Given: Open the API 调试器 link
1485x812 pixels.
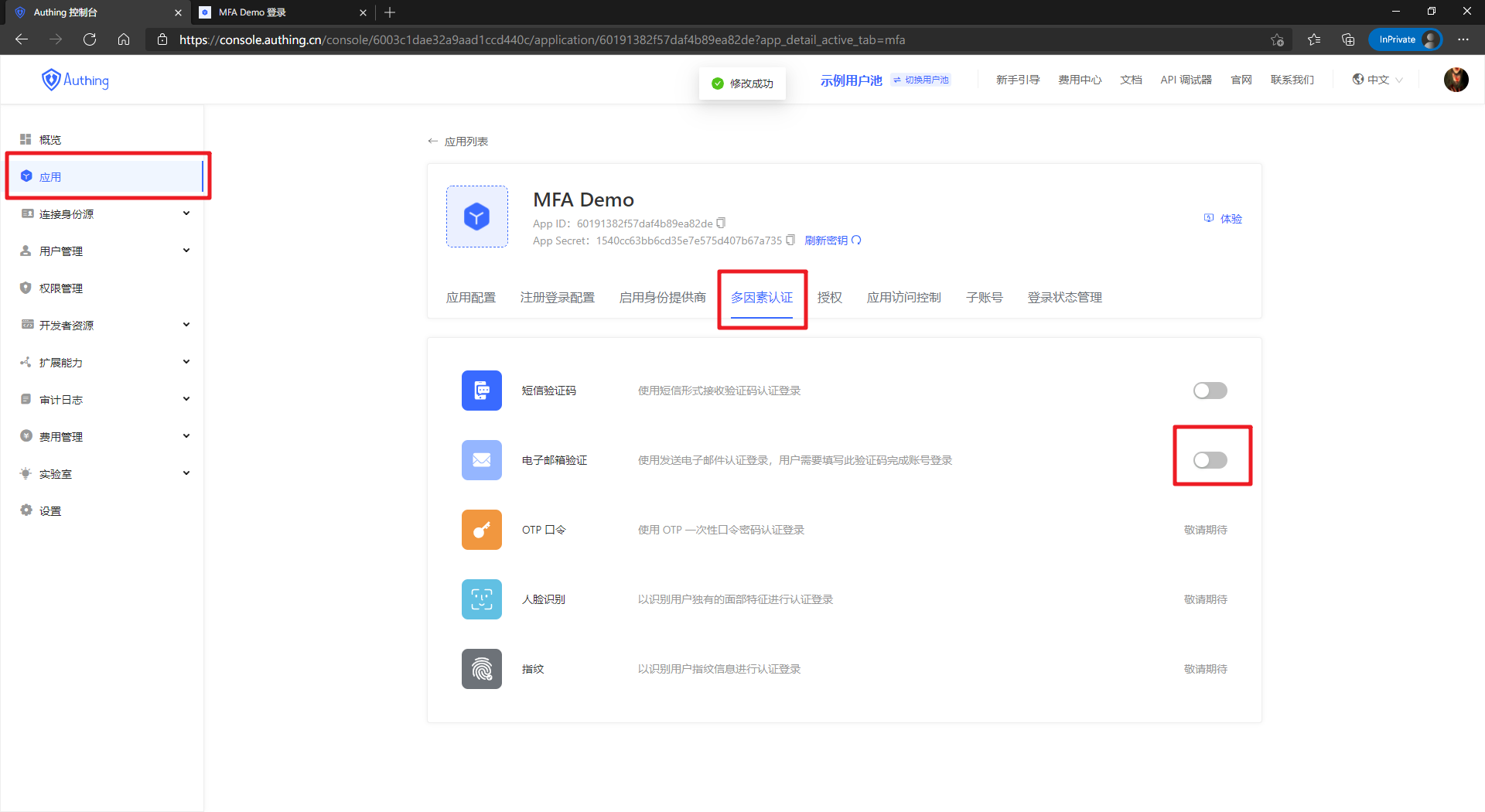Looking at the screenshot, I should pos(1186,80).
